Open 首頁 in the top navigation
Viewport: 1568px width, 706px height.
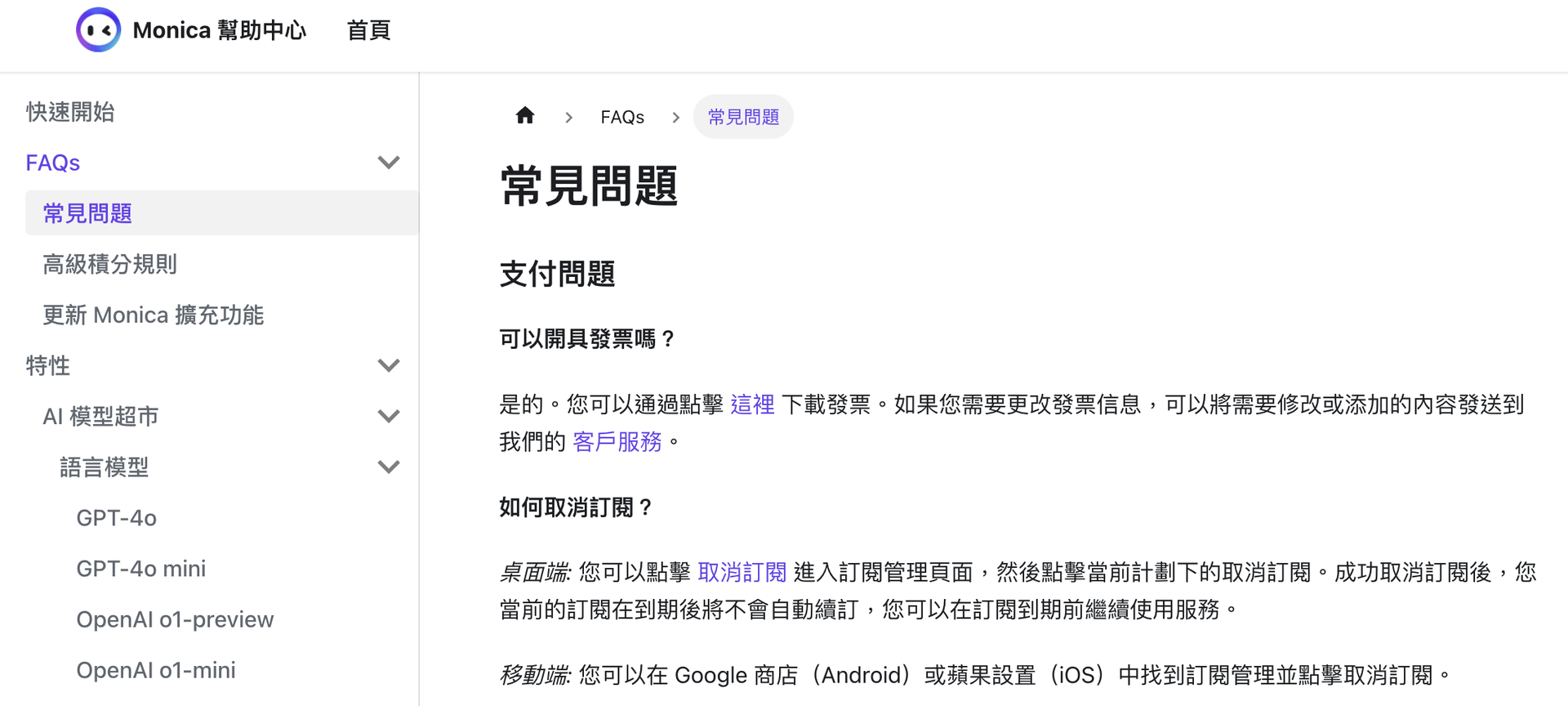click(x=368, y=30)
